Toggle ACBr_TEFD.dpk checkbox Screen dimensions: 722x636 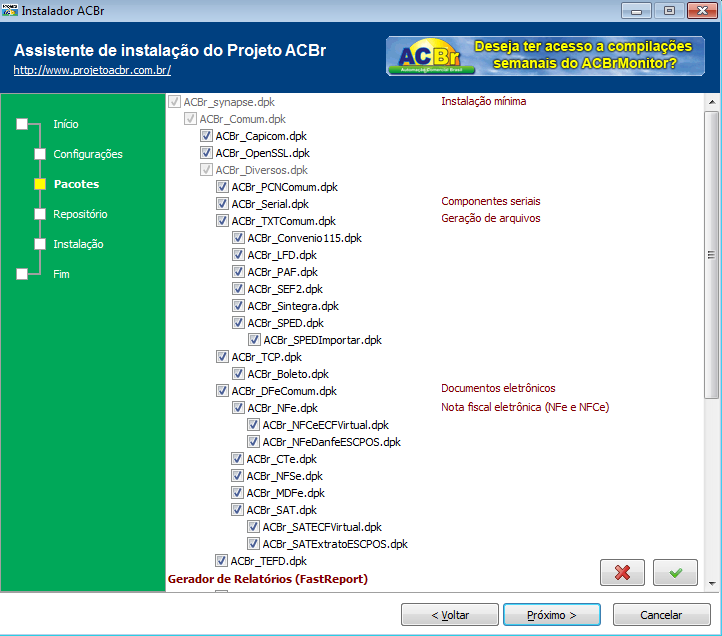(221, 561)
